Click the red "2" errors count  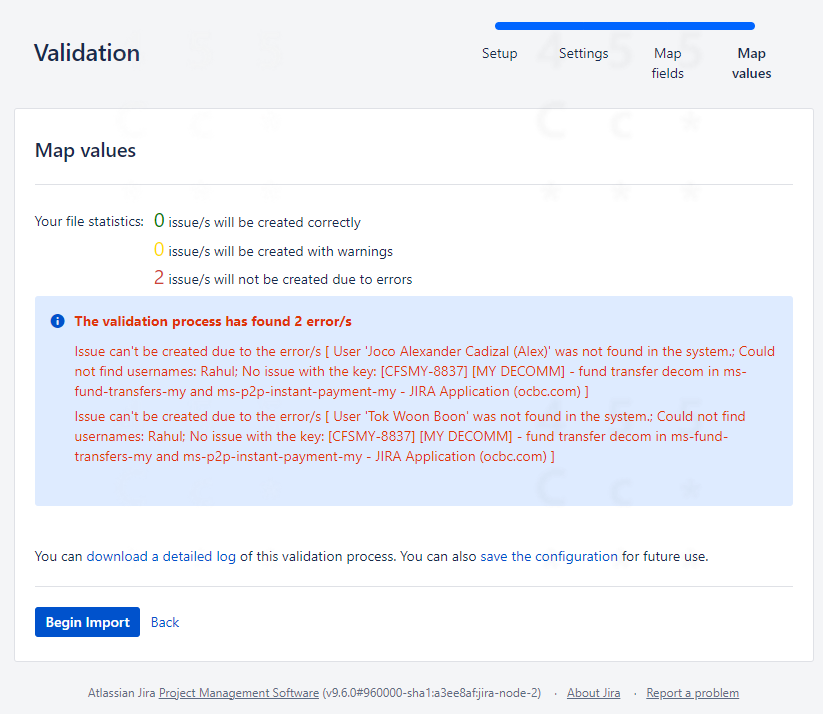coord(159,279)
